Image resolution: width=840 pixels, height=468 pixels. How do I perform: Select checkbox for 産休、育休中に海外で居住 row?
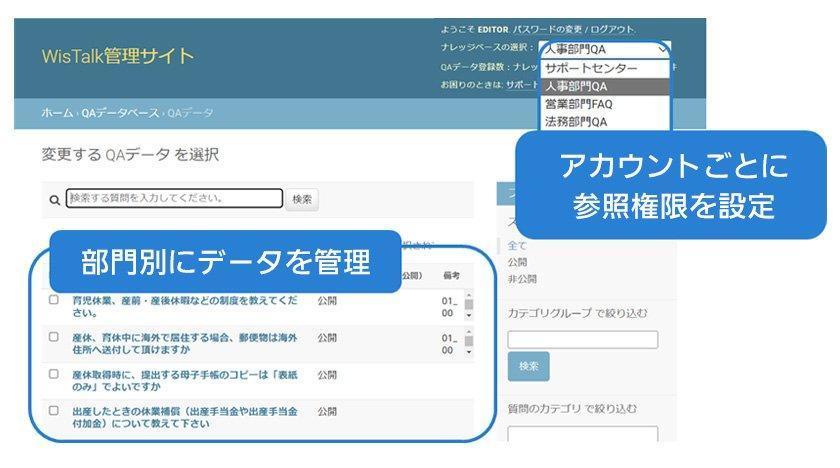click(54, 338)
